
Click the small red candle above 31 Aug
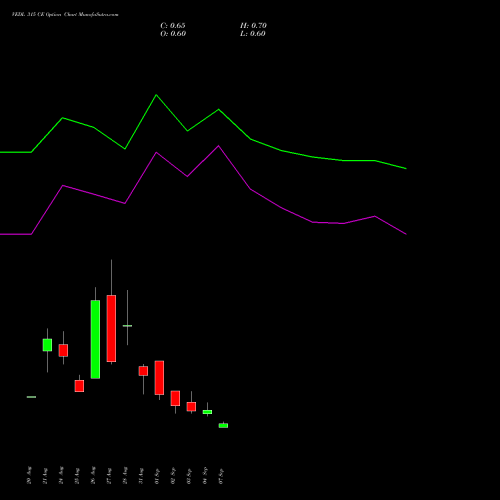click(143, 371)
